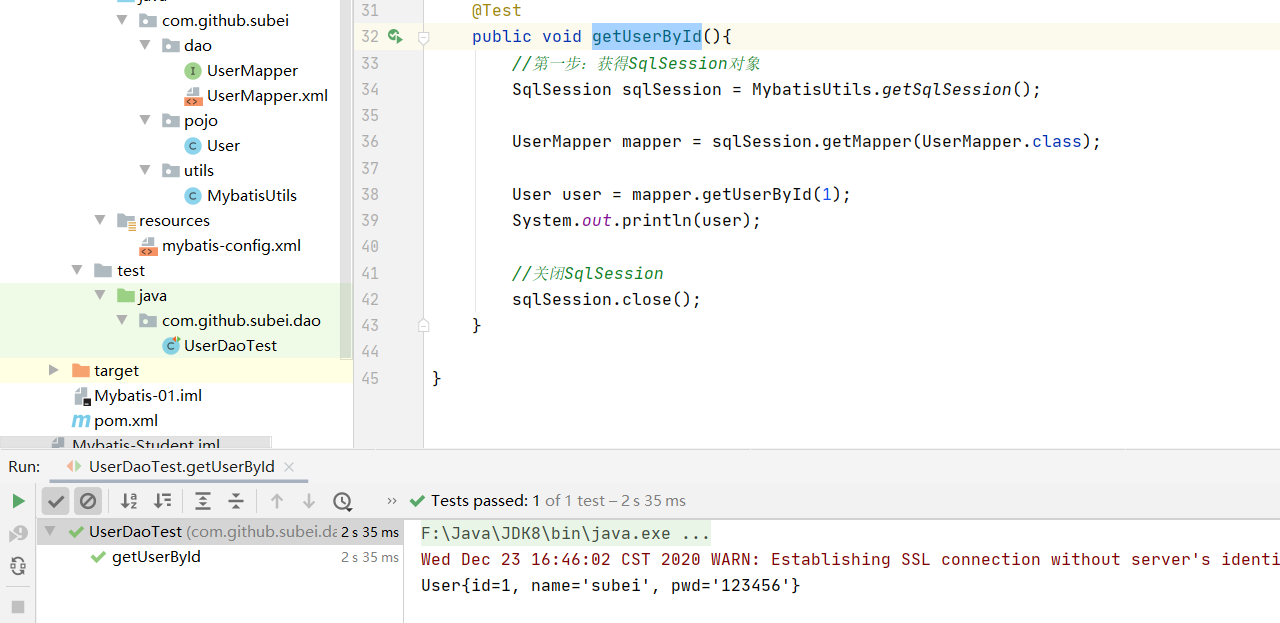The image size is (1280, 623).
Task: Open UserMapper.xml in project tree
Action: tap(266, 96)
